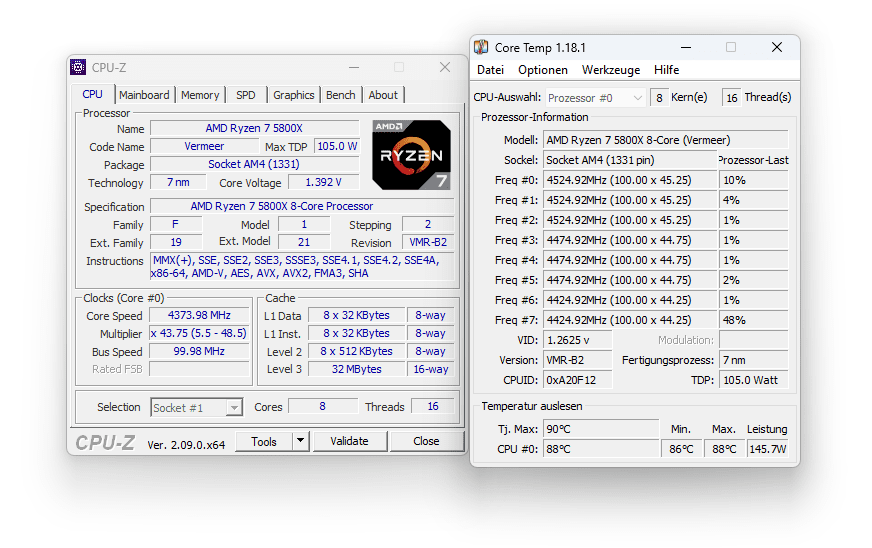Image resolution: width=872 pixels, height=548 pixels.
Task: Click the Package value Socket AM4 (1331)
Action: [x=254, y=164]
